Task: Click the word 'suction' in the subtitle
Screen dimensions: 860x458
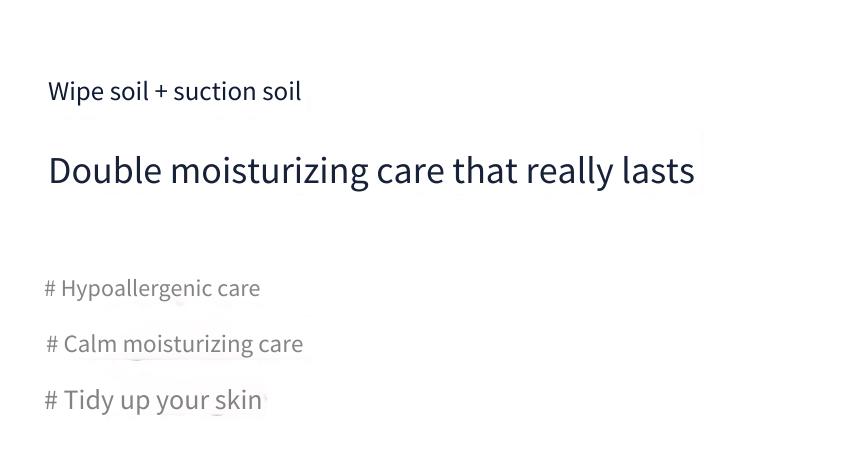Action: point(214,92)
